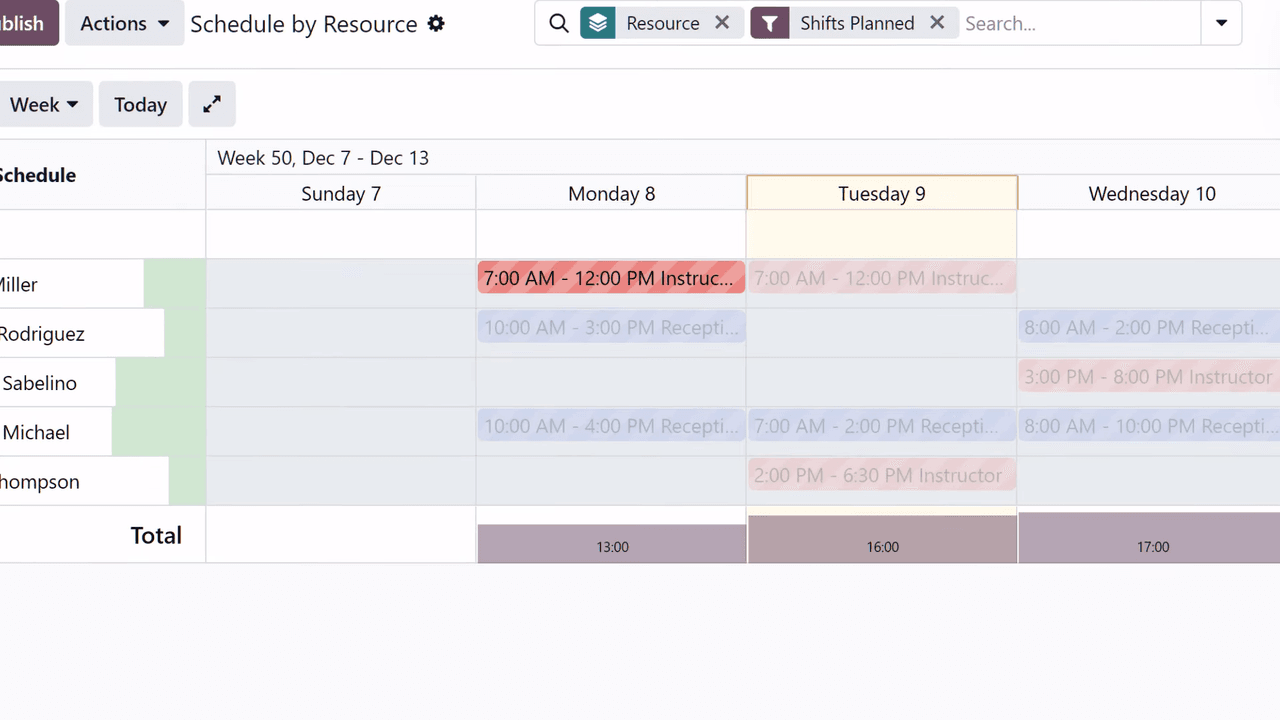Open Monday's red 7:00 AM Instructor shift
Image resolution: width=1280 pixels, height=720 pixels.
(611, 278)
